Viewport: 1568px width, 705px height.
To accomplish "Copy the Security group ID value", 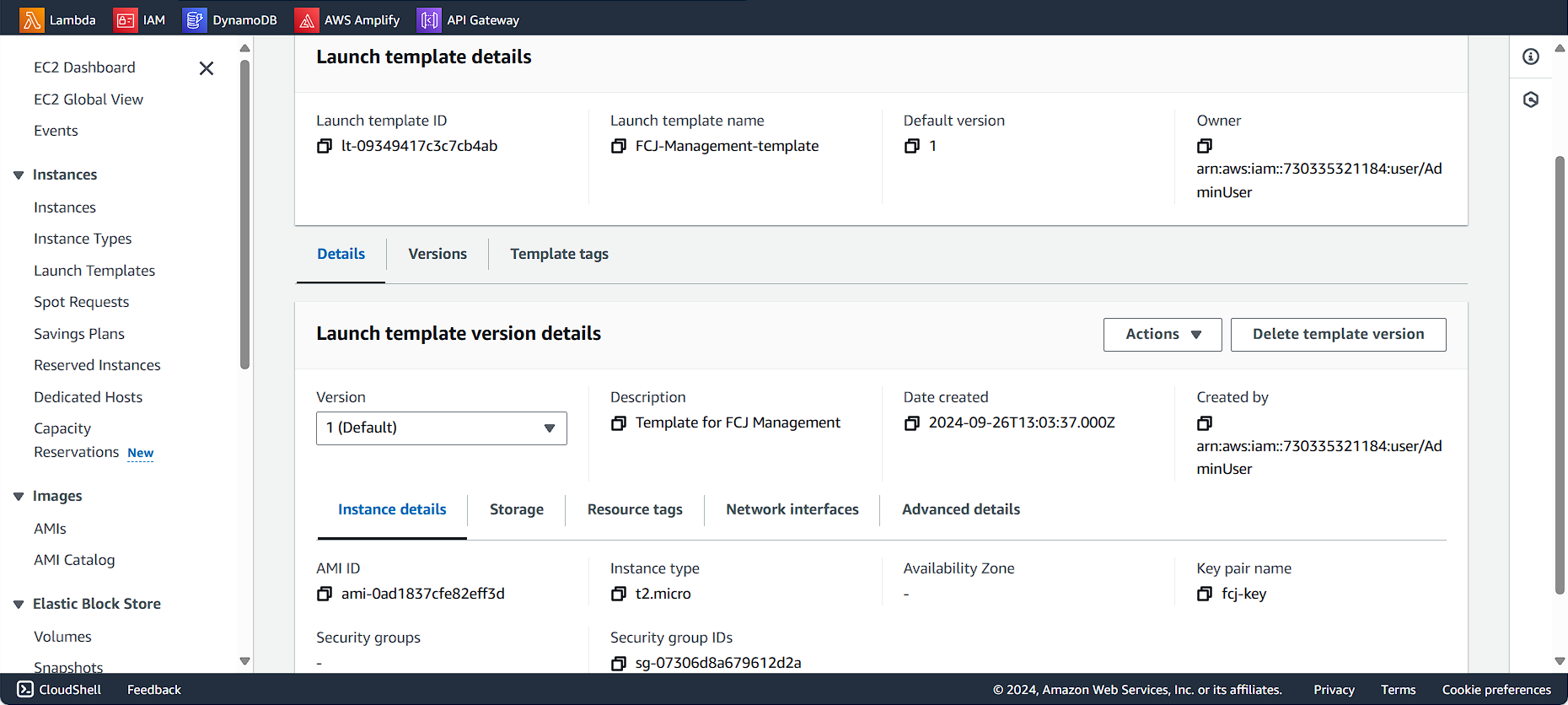I will (x=619, y=663).
